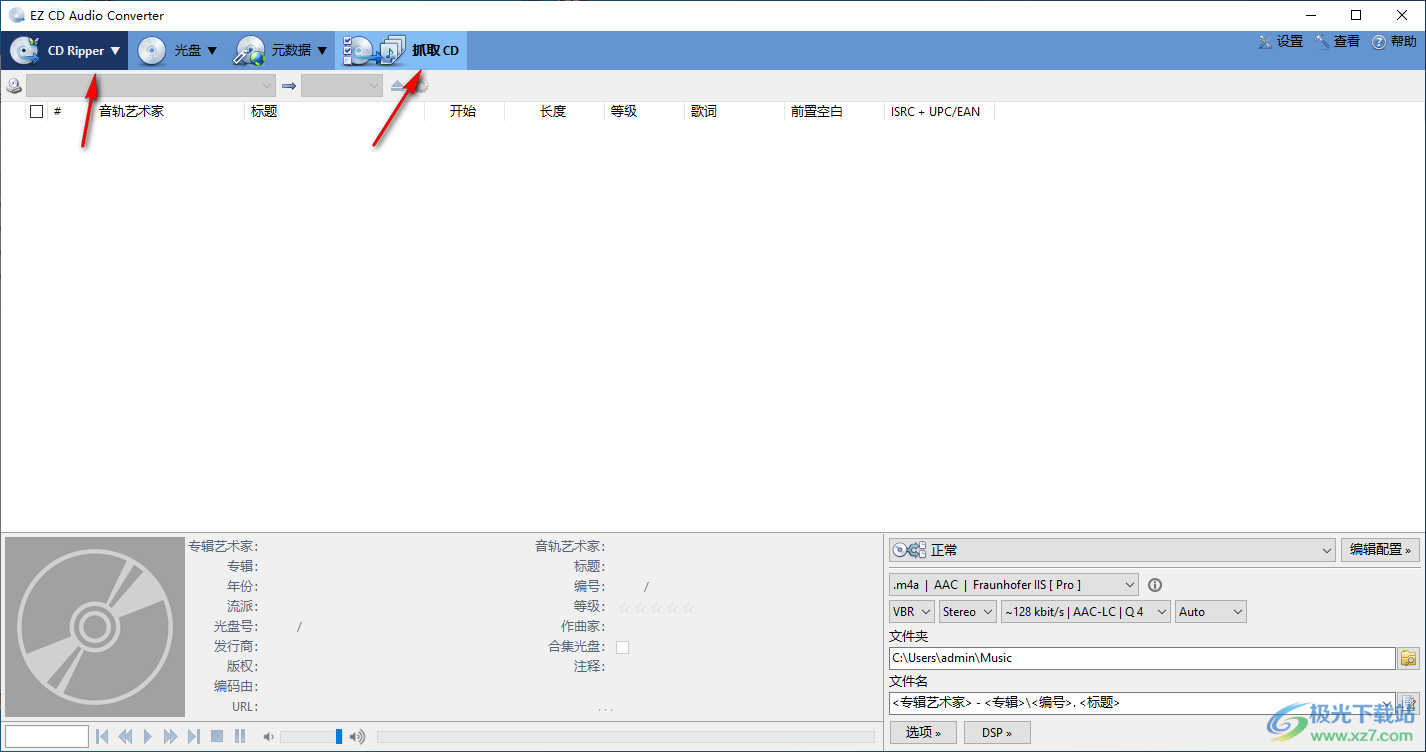The height and width of the screenshot is (752, 1426).
Task: Stop playback
Action: coord(217,736)
